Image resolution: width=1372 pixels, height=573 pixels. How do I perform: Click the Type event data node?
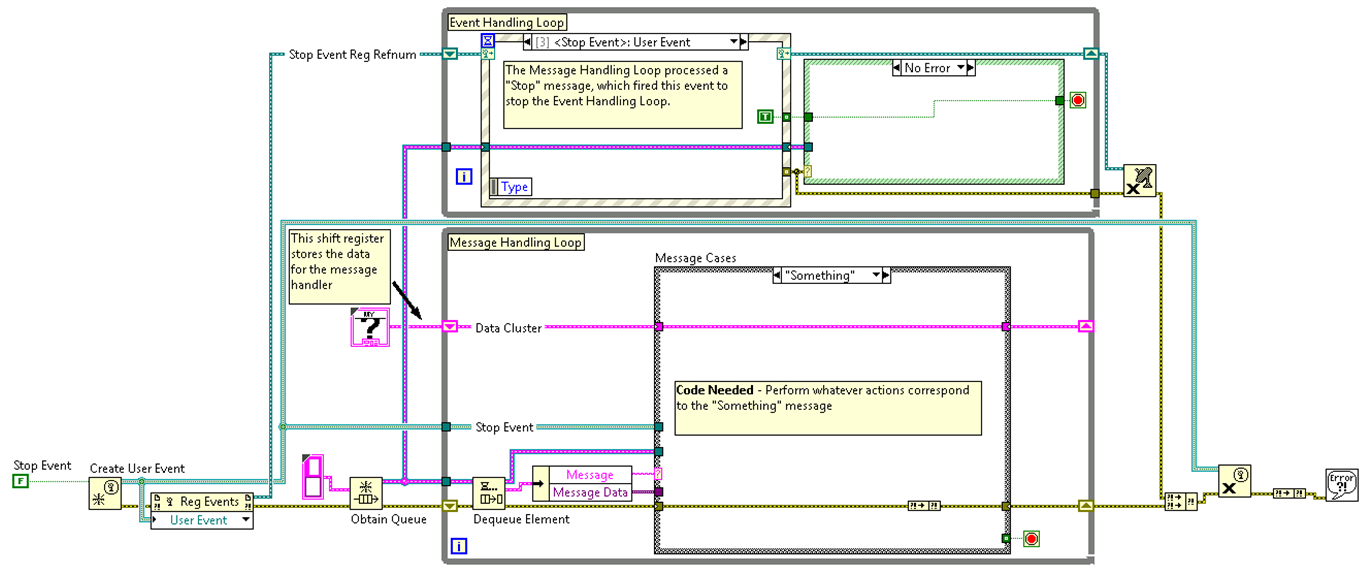[x=510, y=187]
